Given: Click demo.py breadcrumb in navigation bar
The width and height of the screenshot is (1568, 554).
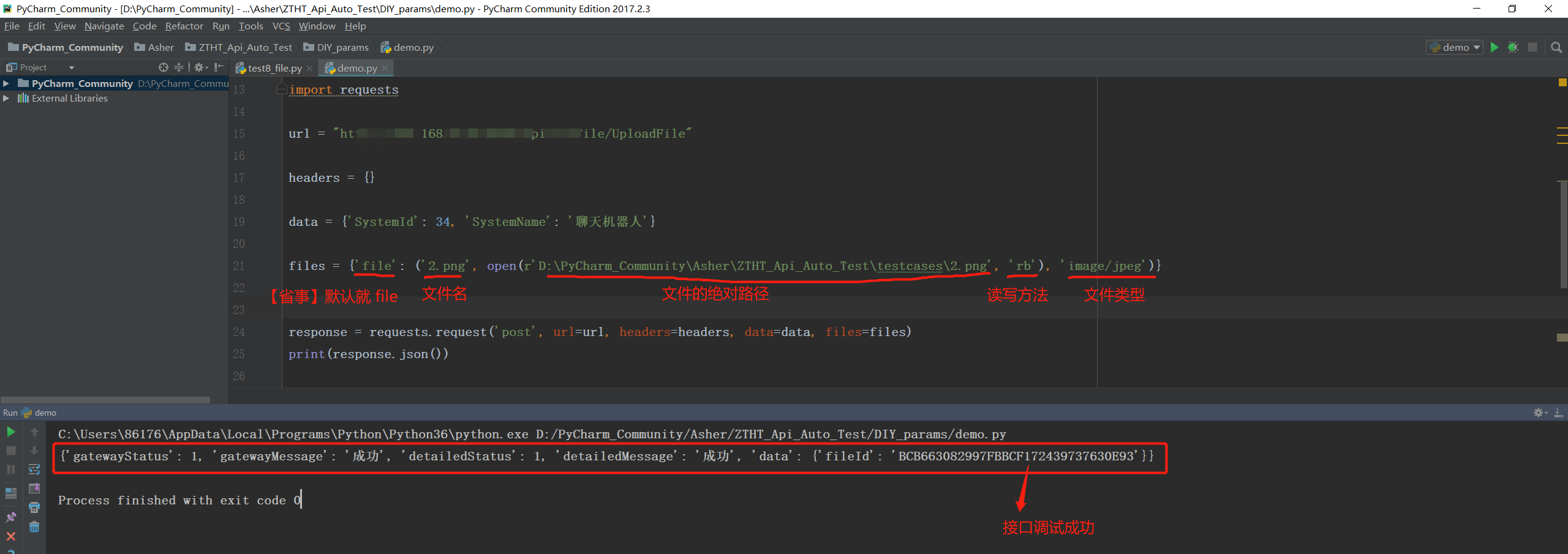Looking at the screenshot, I should pyautogui.click(x=407, y=47).
